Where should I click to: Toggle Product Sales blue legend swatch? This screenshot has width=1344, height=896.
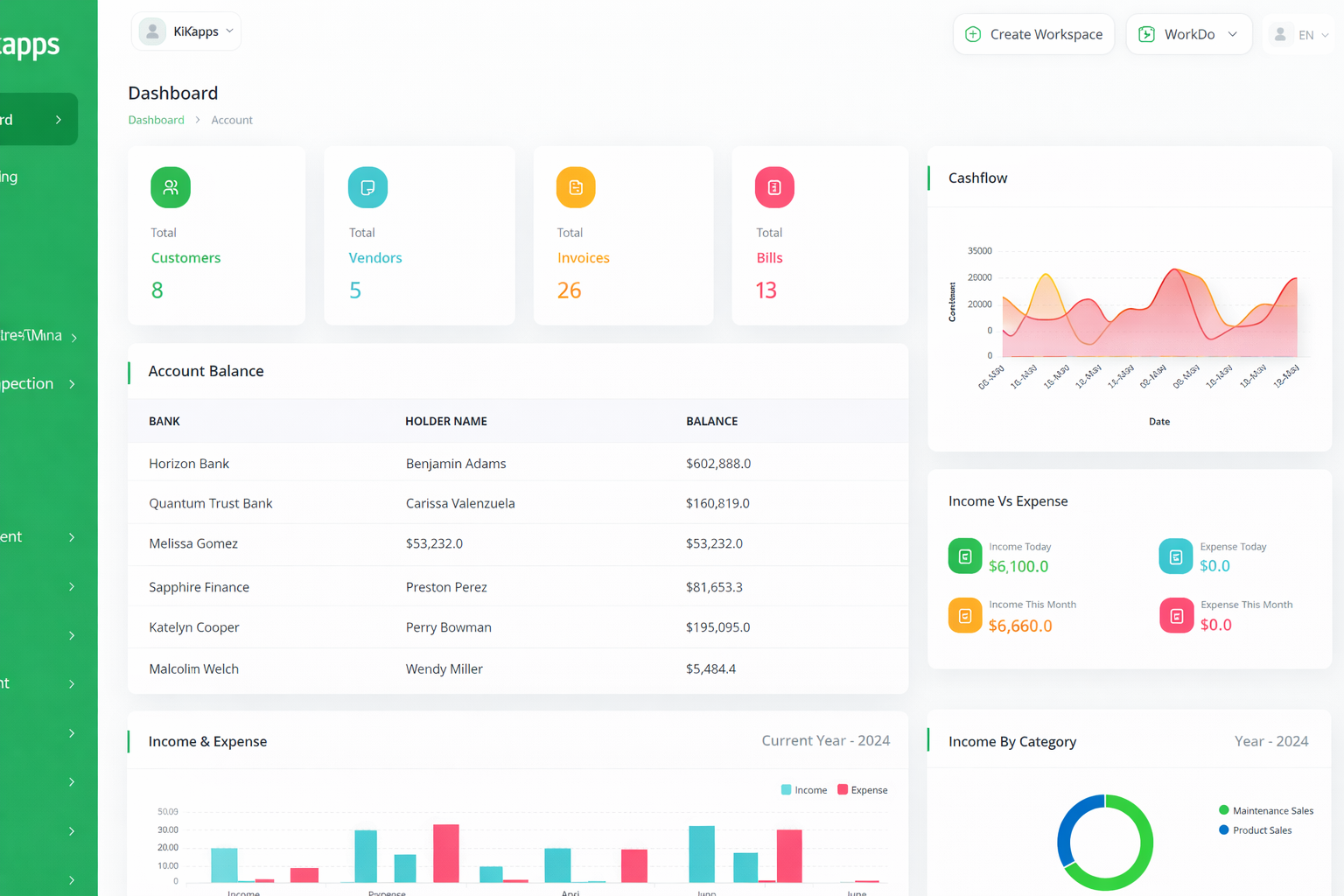pyautogui.click(x=1224, y=830)
